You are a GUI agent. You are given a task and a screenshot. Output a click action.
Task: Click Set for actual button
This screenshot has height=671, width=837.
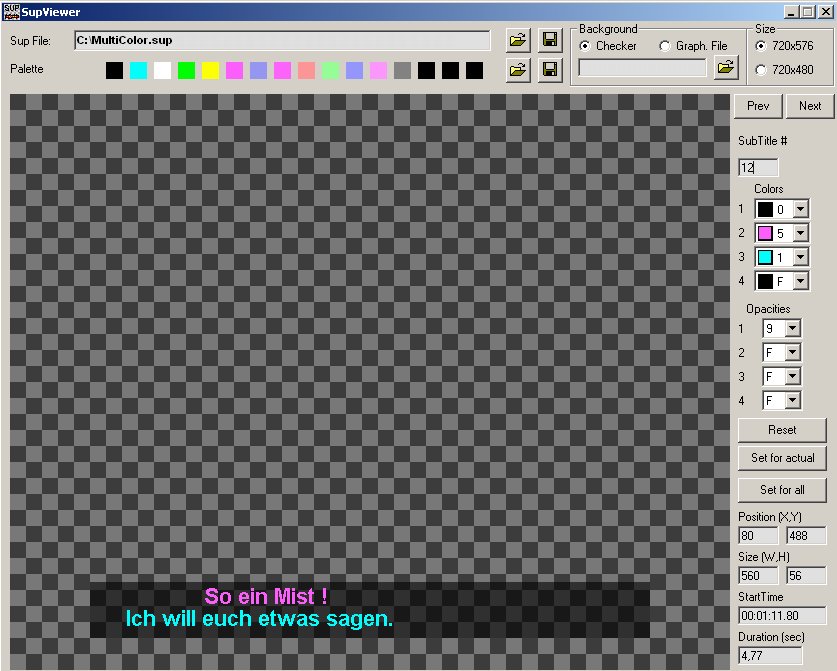[782, 458]
